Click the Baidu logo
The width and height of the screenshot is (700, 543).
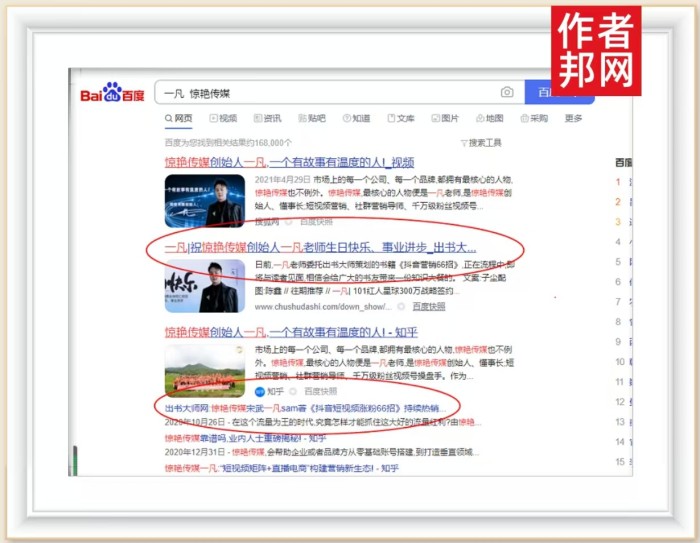point(112,94)
